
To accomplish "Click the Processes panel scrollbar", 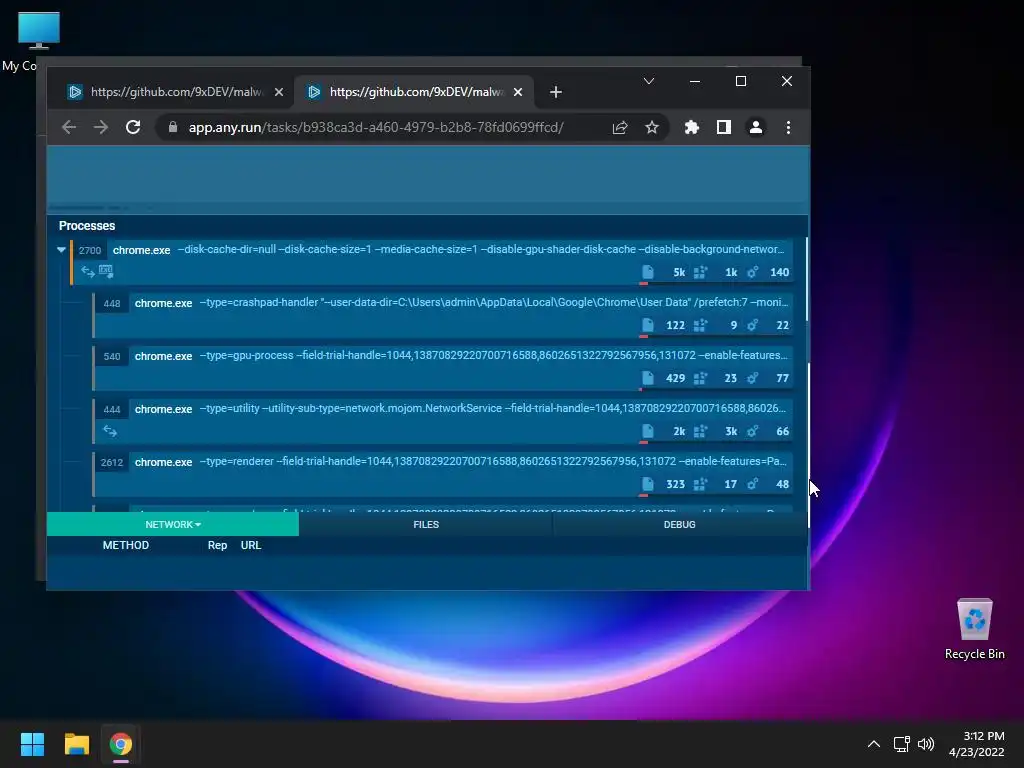I will [x=808, y=280].
